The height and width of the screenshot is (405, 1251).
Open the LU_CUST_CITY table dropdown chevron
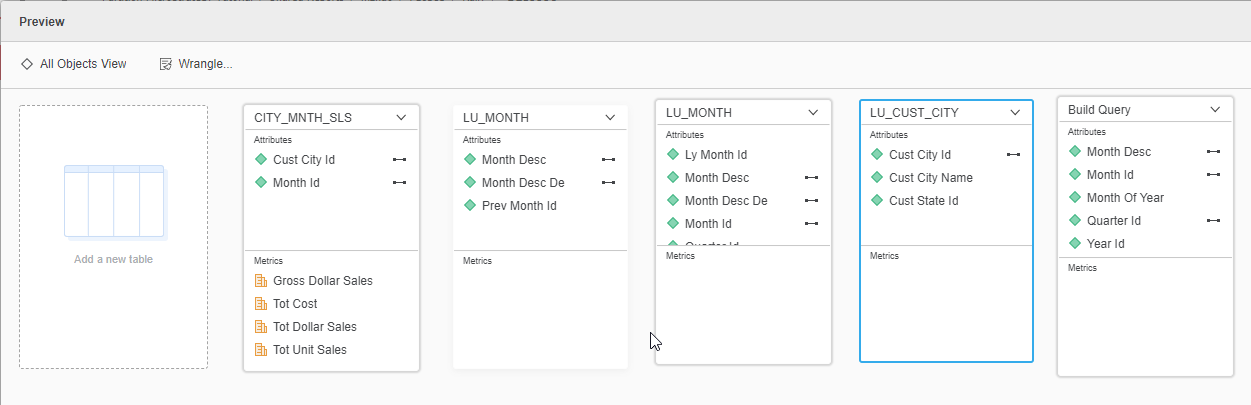coord(1014,113)
